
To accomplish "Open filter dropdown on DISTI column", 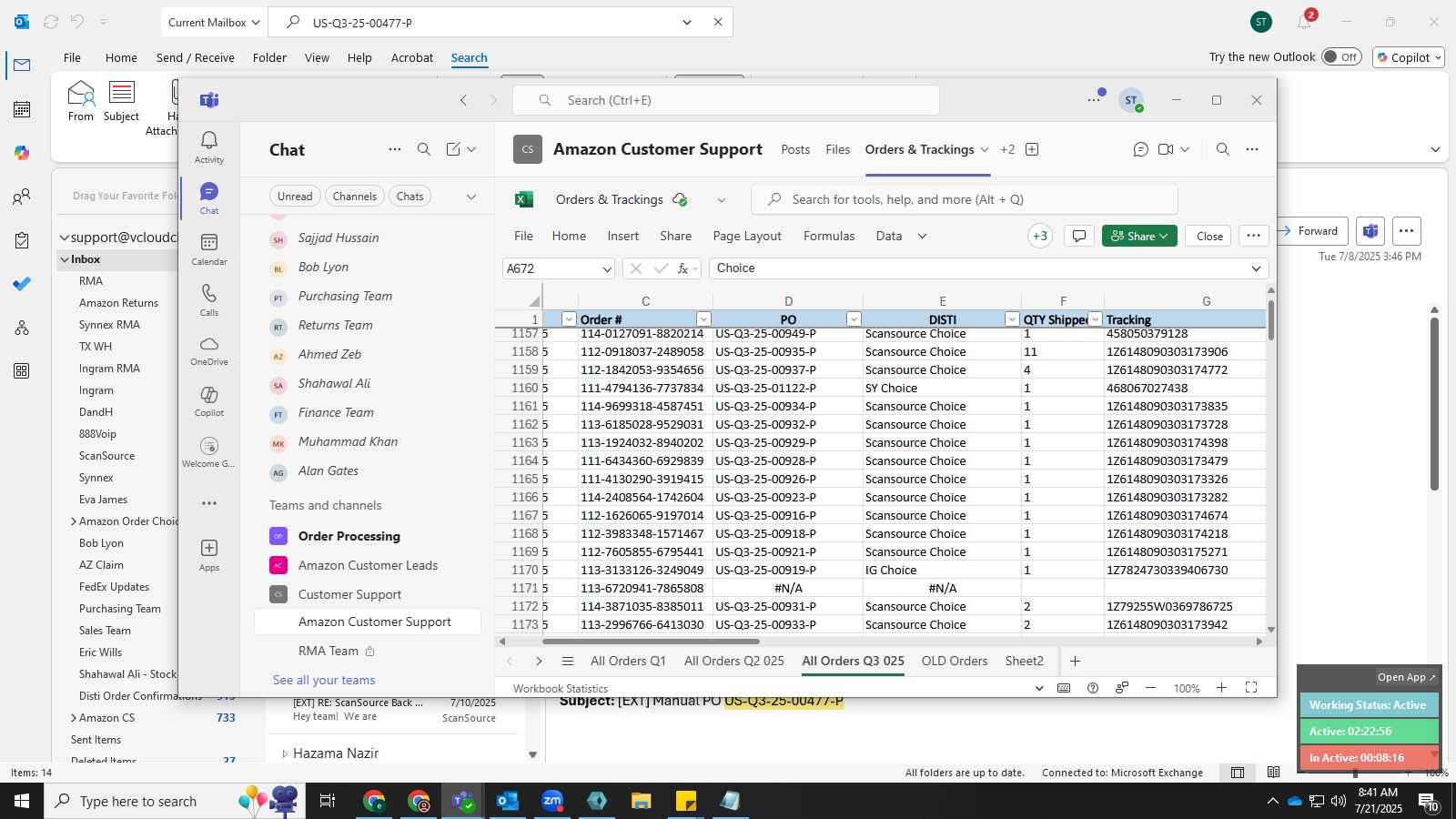I will coord(1012,318).
